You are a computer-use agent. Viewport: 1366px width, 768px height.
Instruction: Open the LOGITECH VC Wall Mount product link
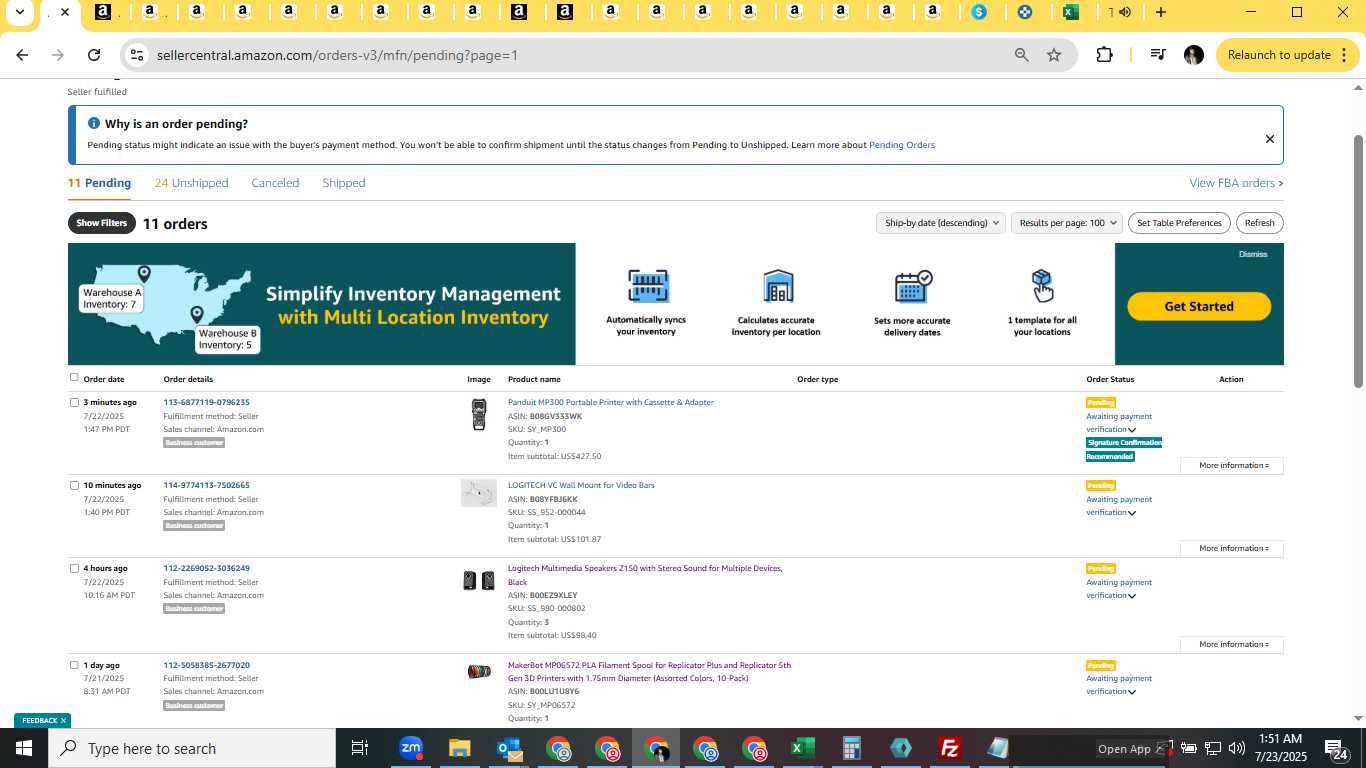coord(581,485)
